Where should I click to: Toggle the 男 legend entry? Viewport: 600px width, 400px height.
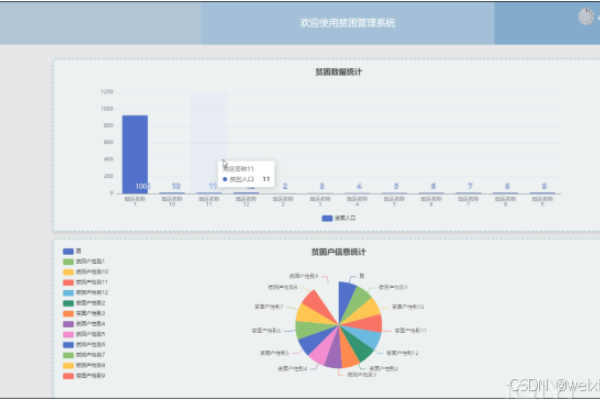coord(72,251)
